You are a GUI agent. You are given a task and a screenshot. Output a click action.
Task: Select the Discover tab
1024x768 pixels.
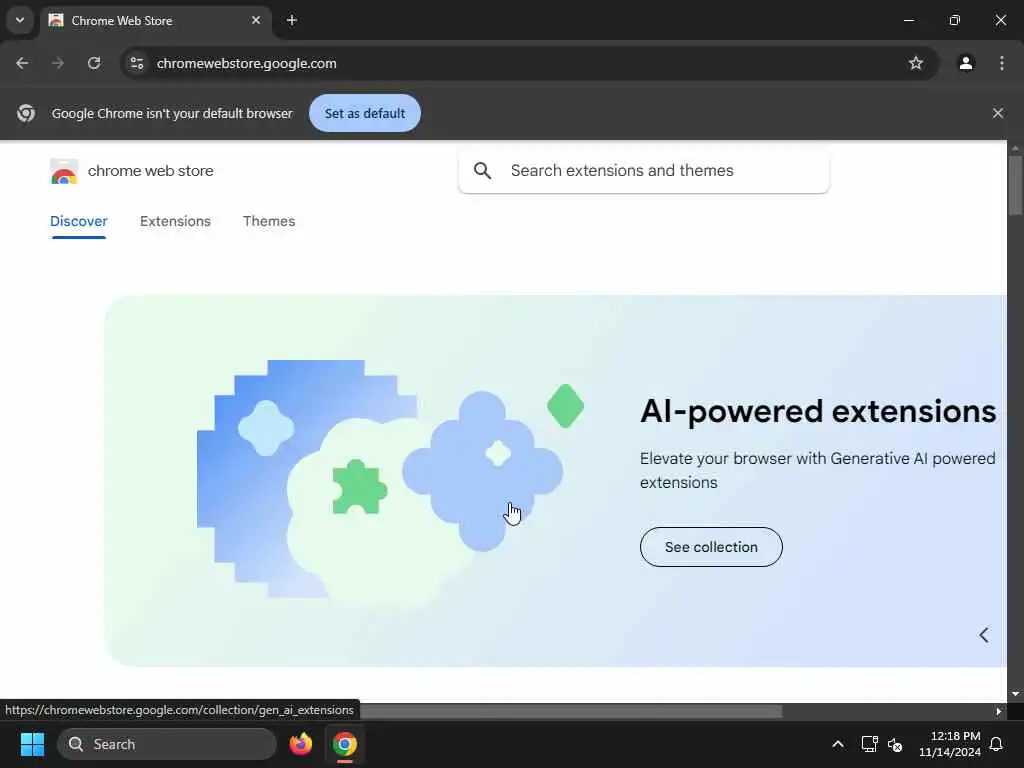78,221
